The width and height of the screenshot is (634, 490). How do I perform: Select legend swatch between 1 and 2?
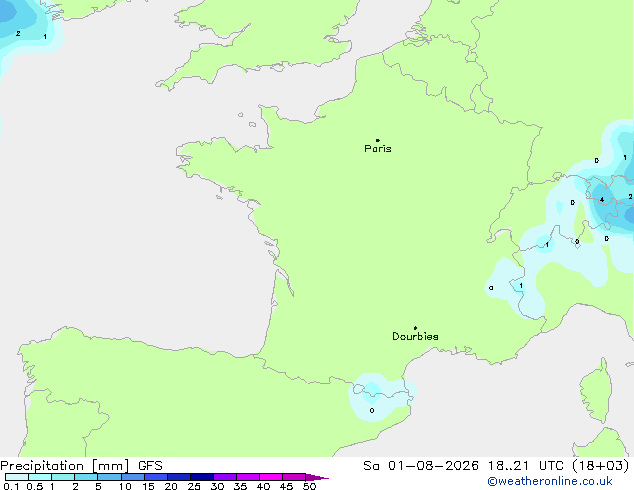pyautogui.click(x=63, y=477)
